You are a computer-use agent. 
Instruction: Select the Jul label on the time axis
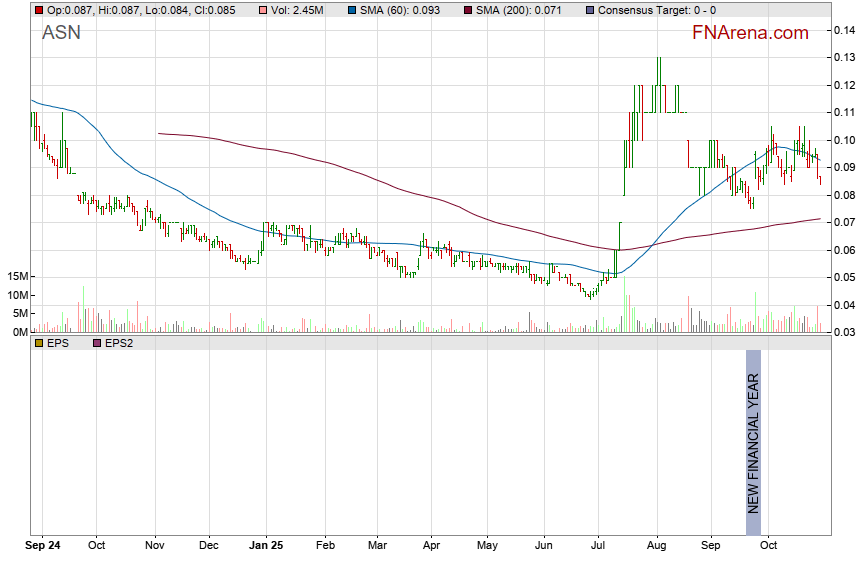(599, 546)
